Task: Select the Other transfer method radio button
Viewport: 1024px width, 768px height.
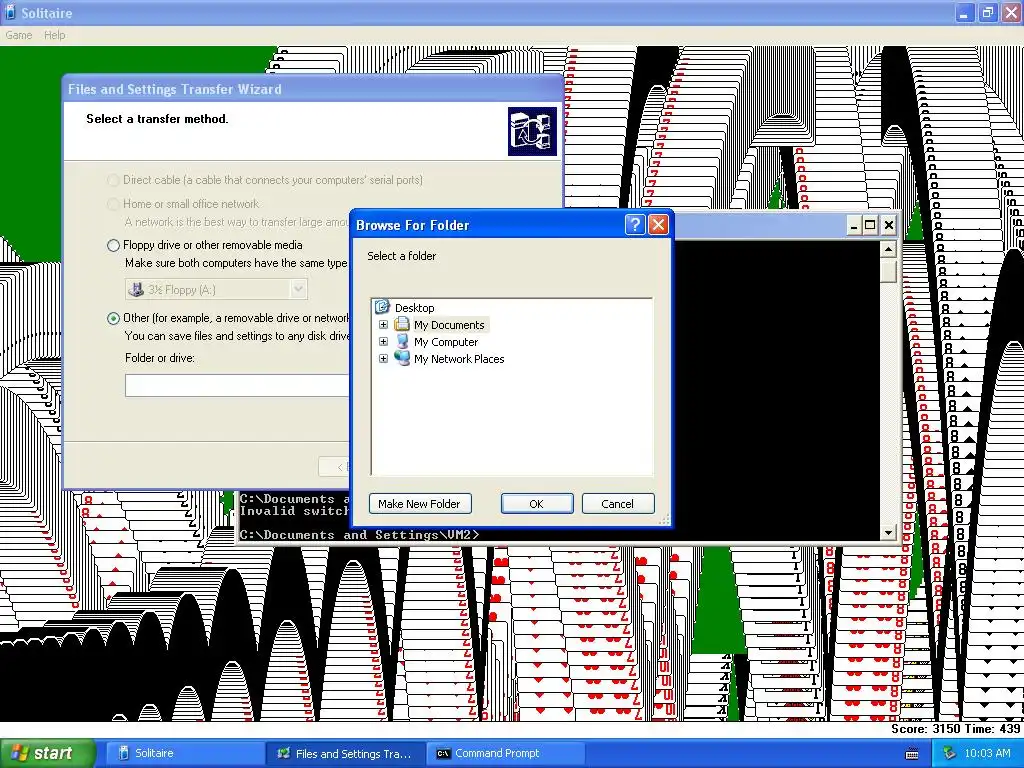Action: tap(113, 319)
